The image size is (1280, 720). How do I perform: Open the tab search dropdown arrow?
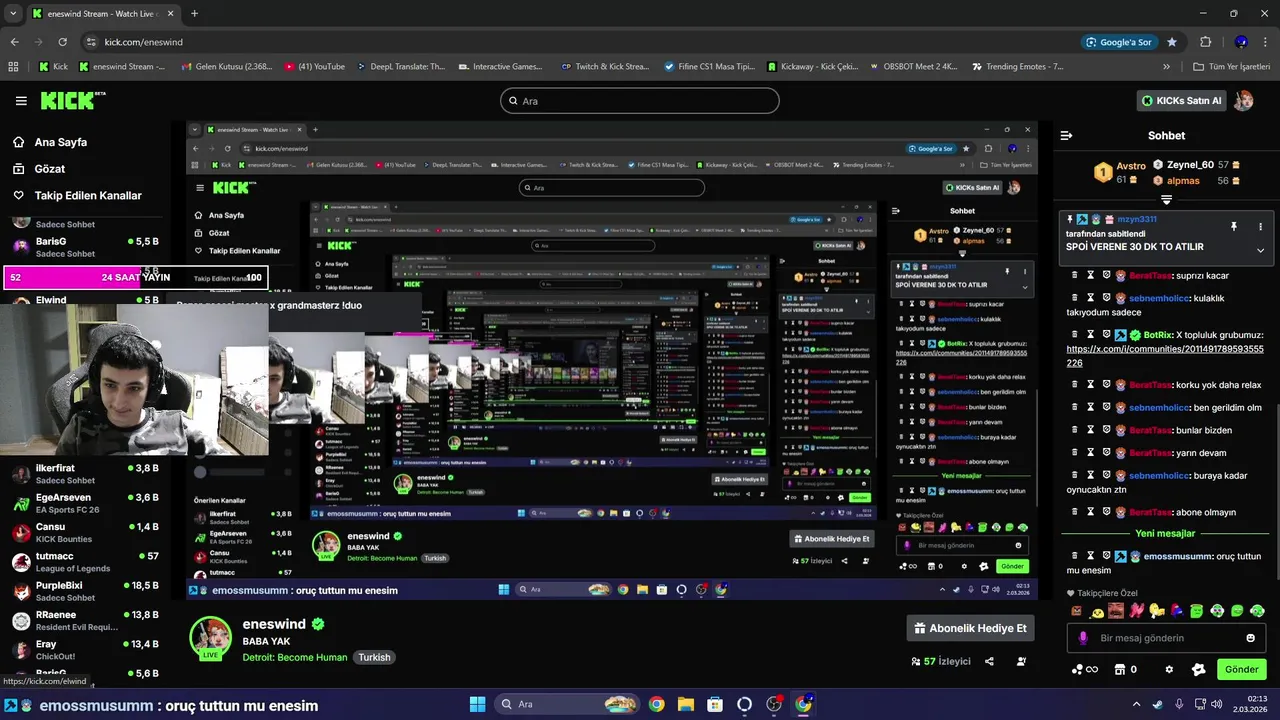(13, 14)
